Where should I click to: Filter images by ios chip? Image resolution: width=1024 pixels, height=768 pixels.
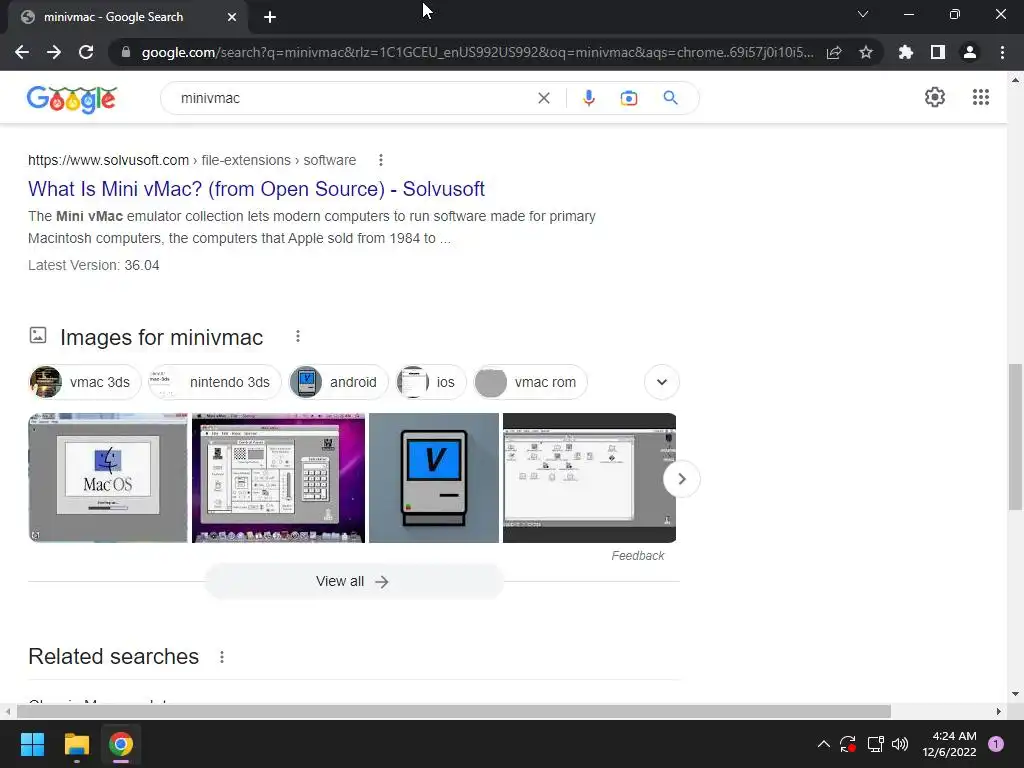coord(431,382)
